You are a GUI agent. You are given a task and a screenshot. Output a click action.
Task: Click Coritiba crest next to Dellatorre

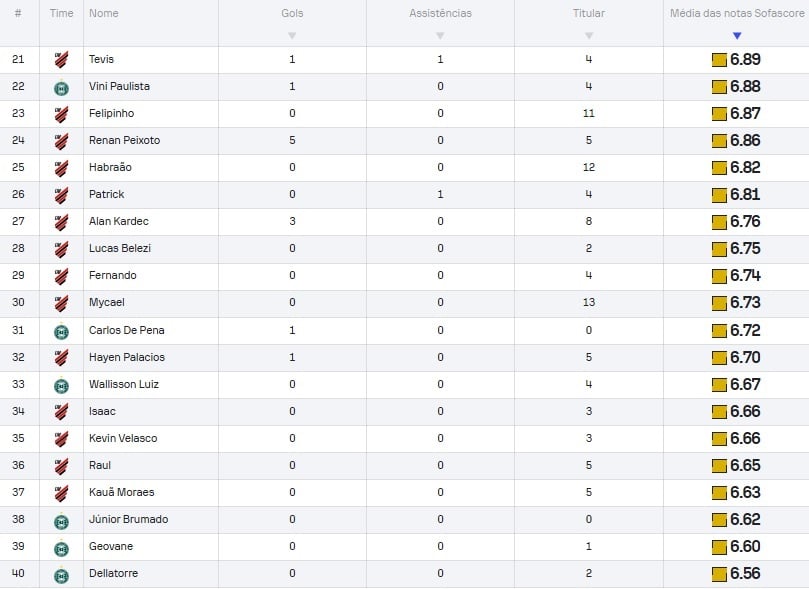61,574
